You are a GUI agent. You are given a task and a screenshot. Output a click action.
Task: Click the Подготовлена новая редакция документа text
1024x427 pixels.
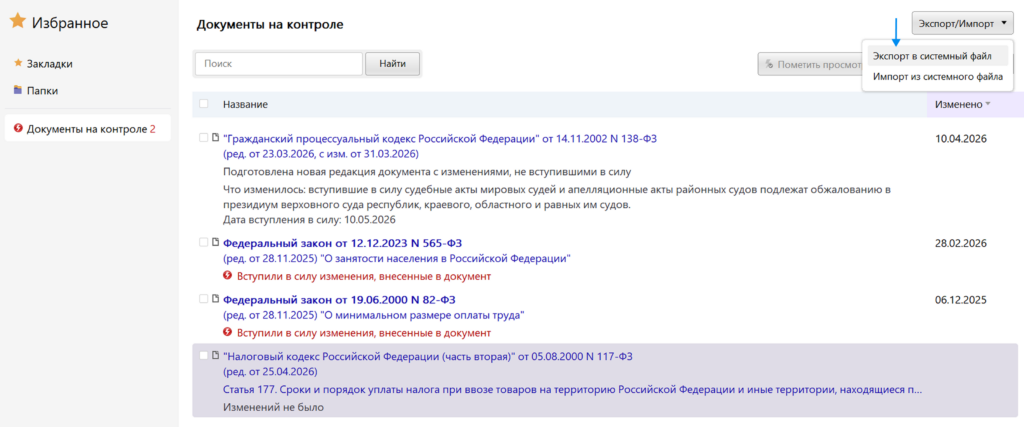click(x=425, y=172)
